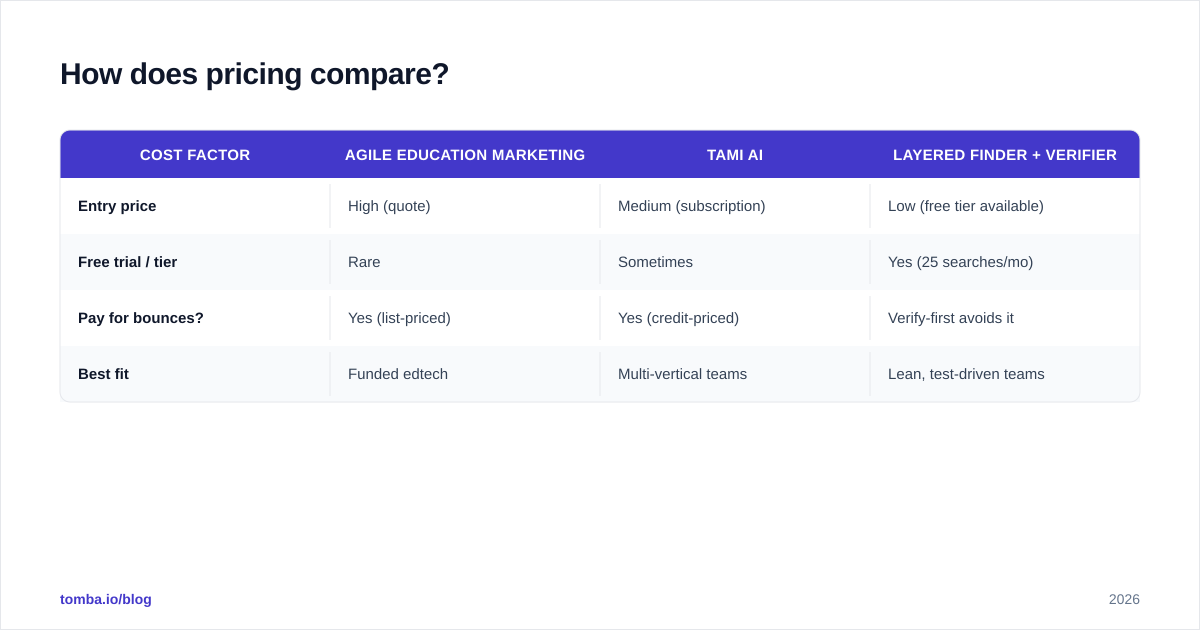Select the 'Free trial / tier' row label
The image size is (1200, 630).
127,262
